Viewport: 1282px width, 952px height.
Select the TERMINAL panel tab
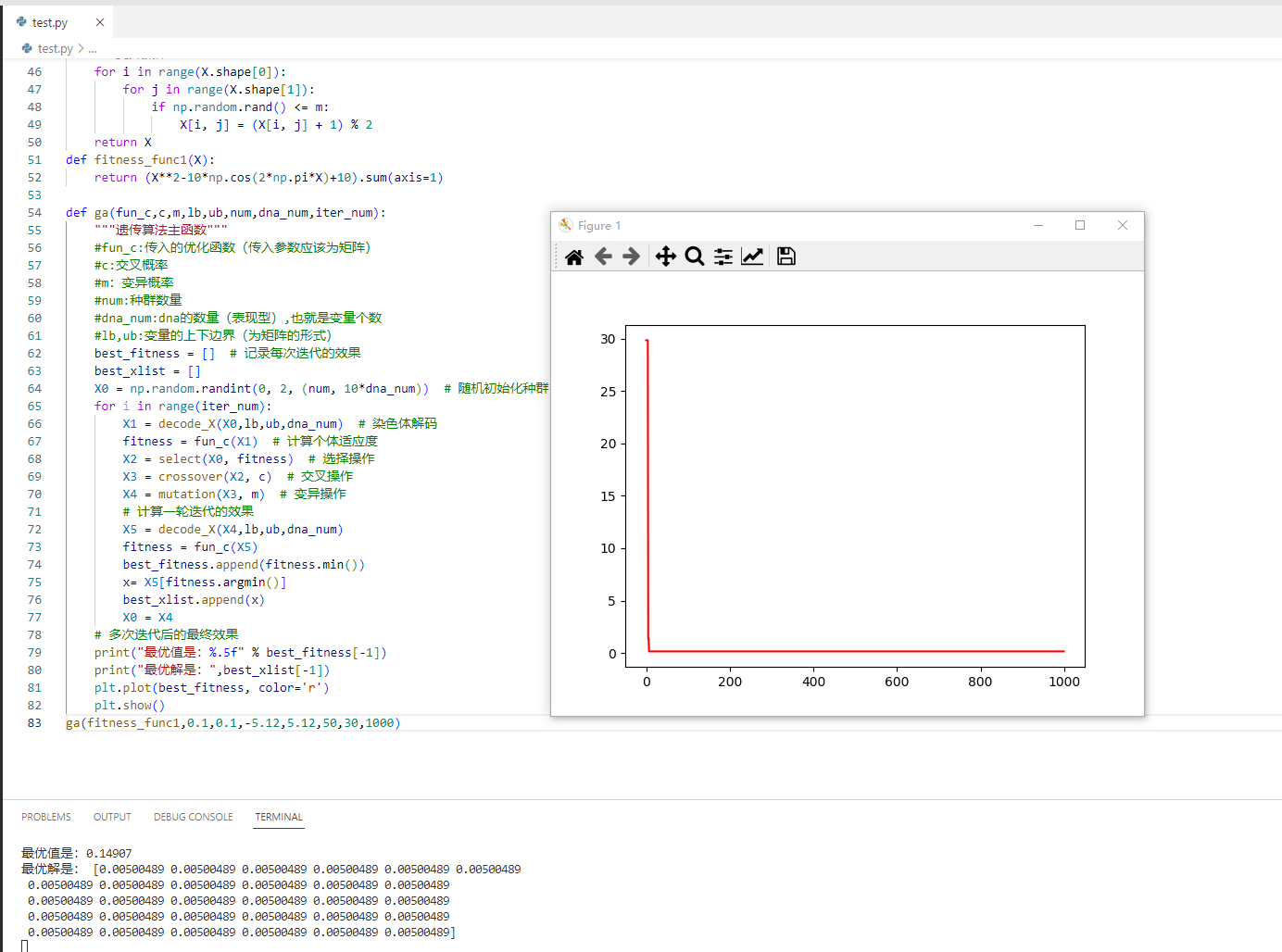(x=279, y=817)
